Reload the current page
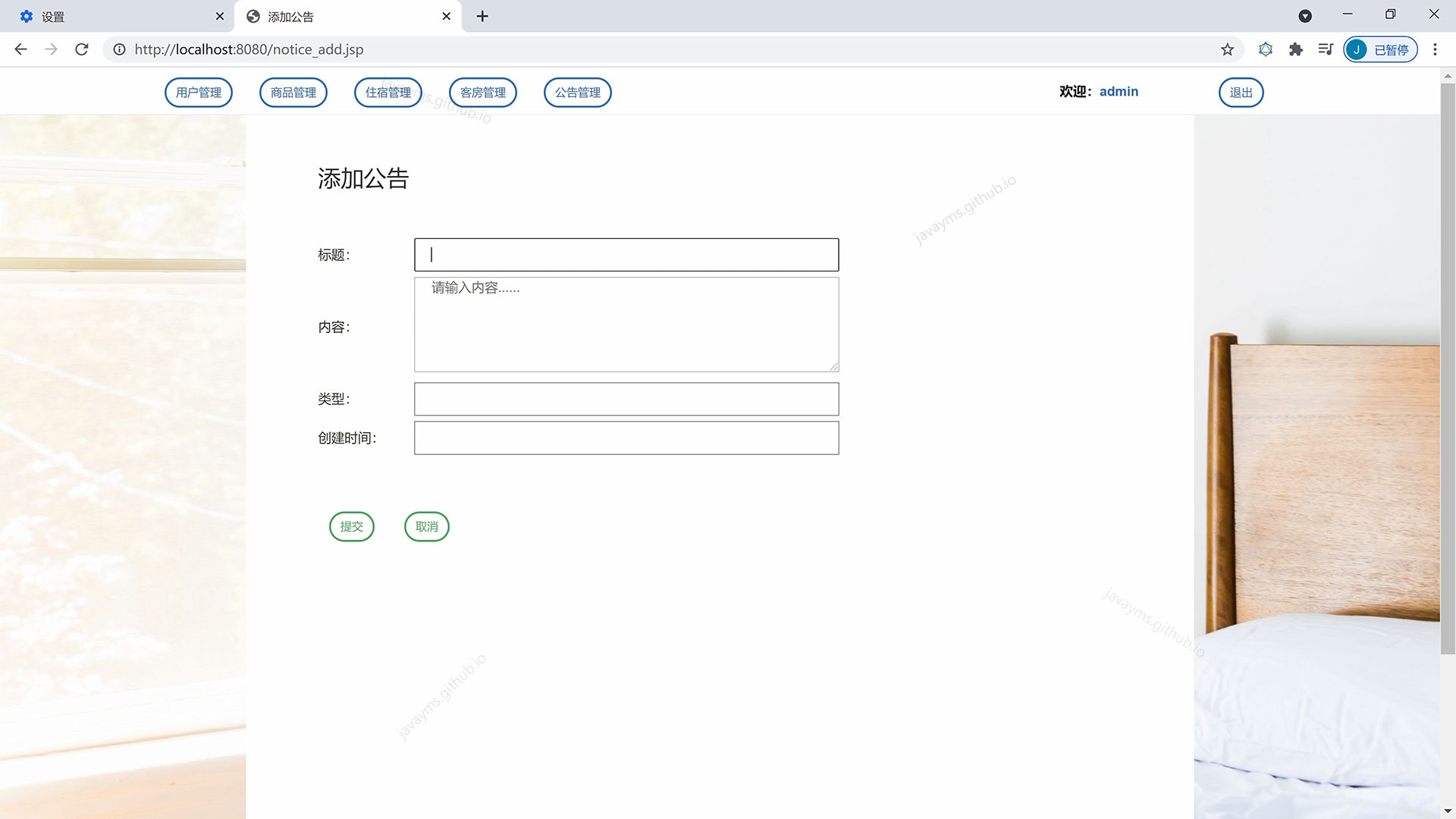The image size is (1456, 819). (x=82, y=49)
